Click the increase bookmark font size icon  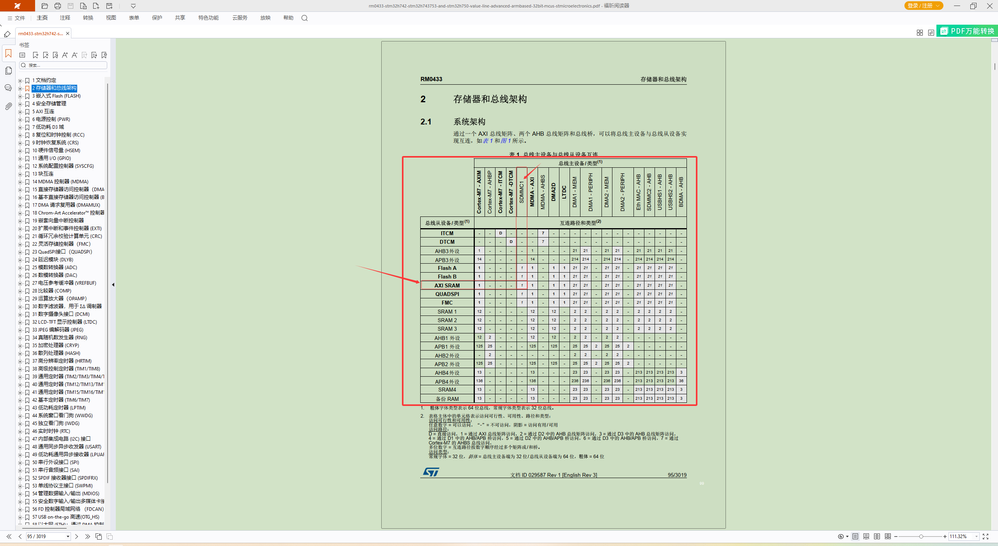[x=64, y=55]
